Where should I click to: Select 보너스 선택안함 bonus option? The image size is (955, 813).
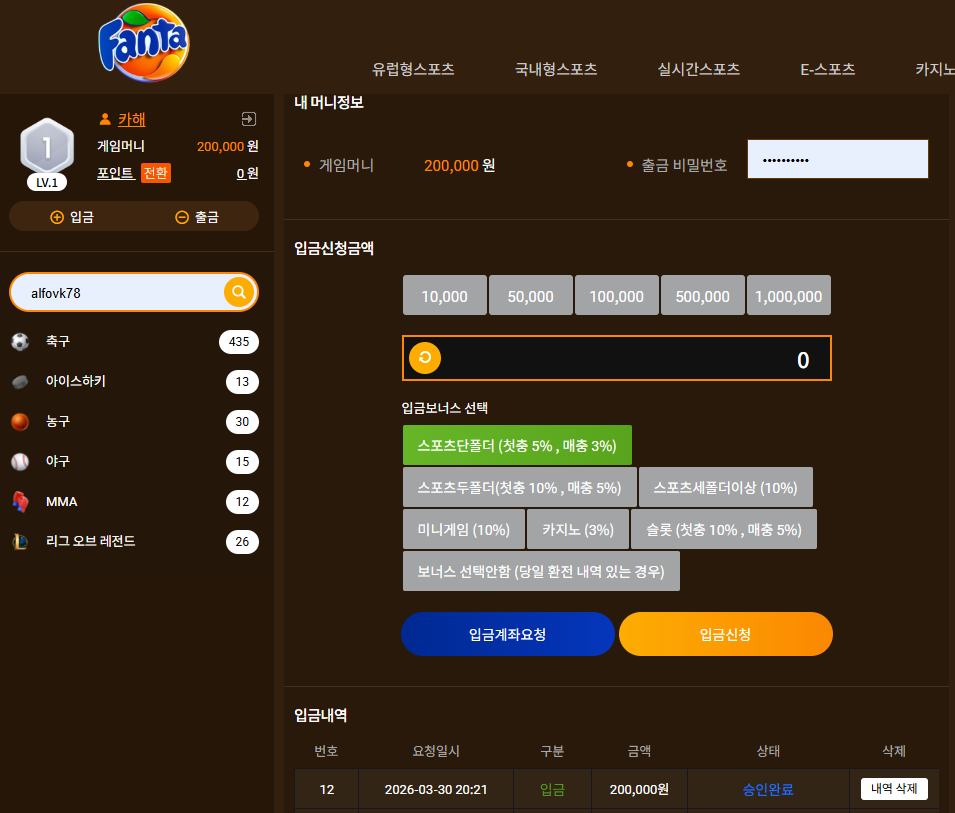point(541,571)
